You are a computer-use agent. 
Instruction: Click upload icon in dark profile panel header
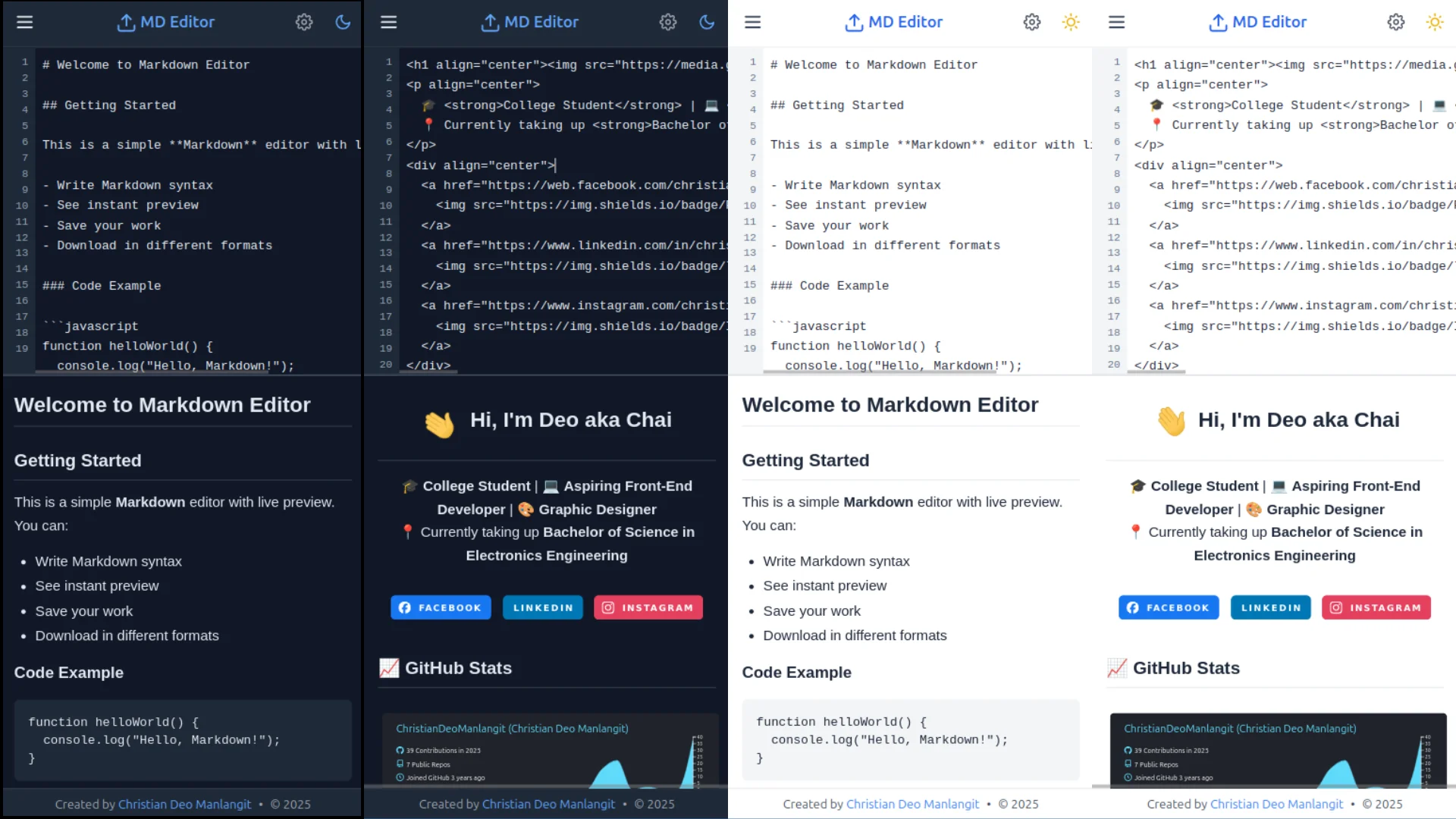tap(490, 23)
